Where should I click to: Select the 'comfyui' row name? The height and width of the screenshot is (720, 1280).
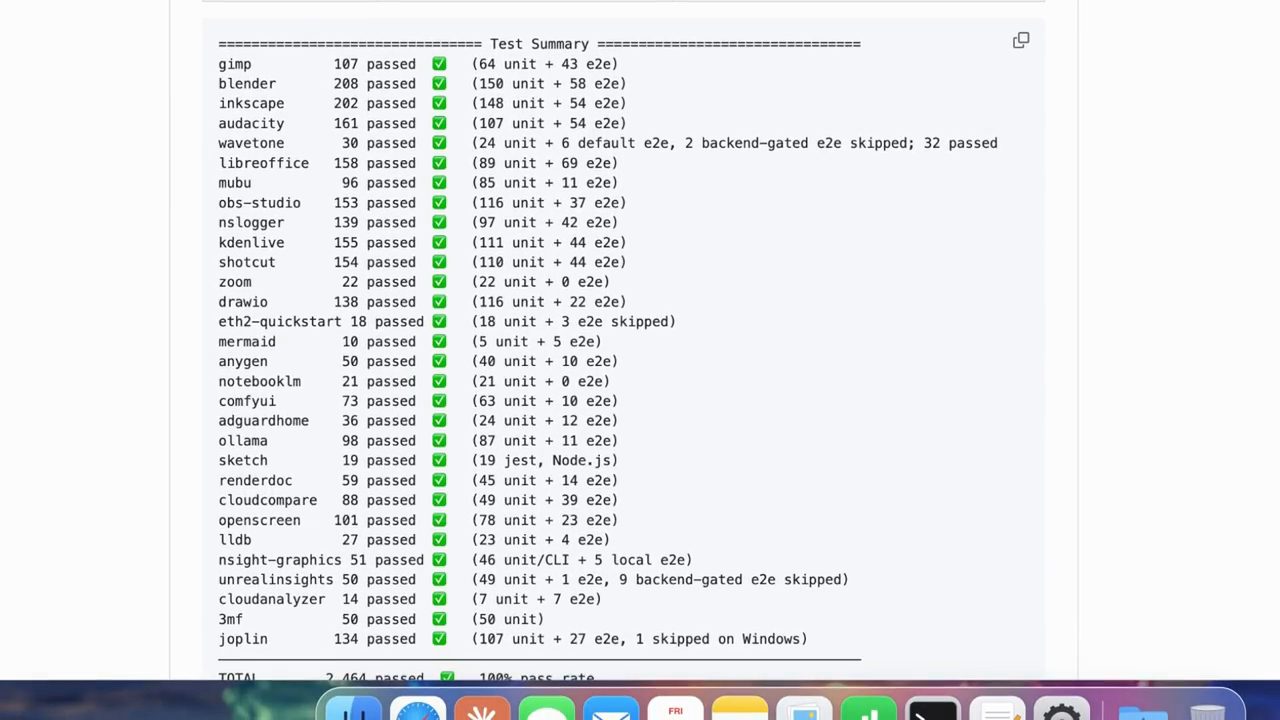coord(247,401)
